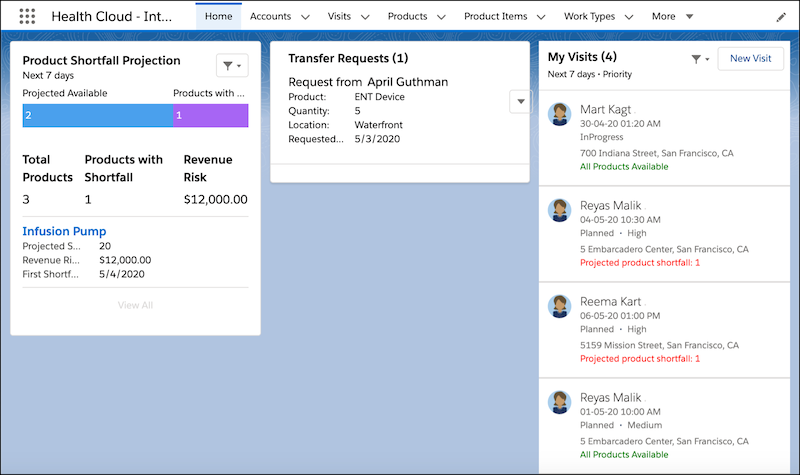Open Reema Kart visit name

610,302
